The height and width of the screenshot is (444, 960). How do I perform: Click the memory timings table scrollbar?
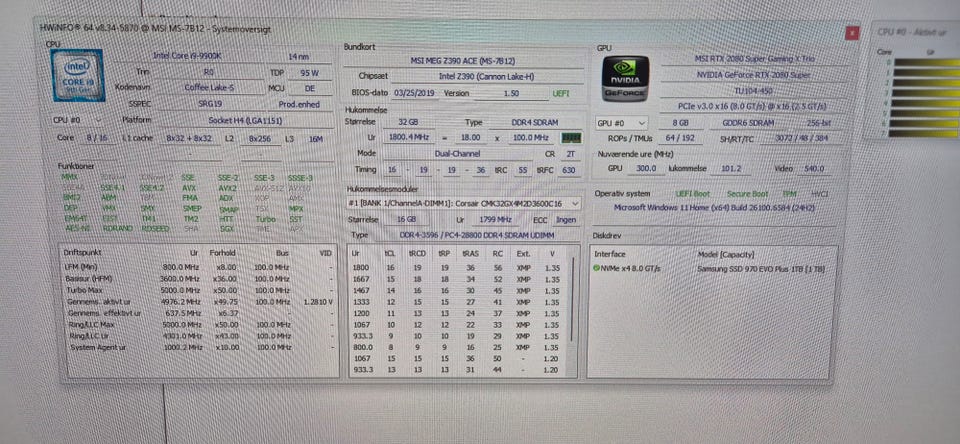[x=573, y=300]
